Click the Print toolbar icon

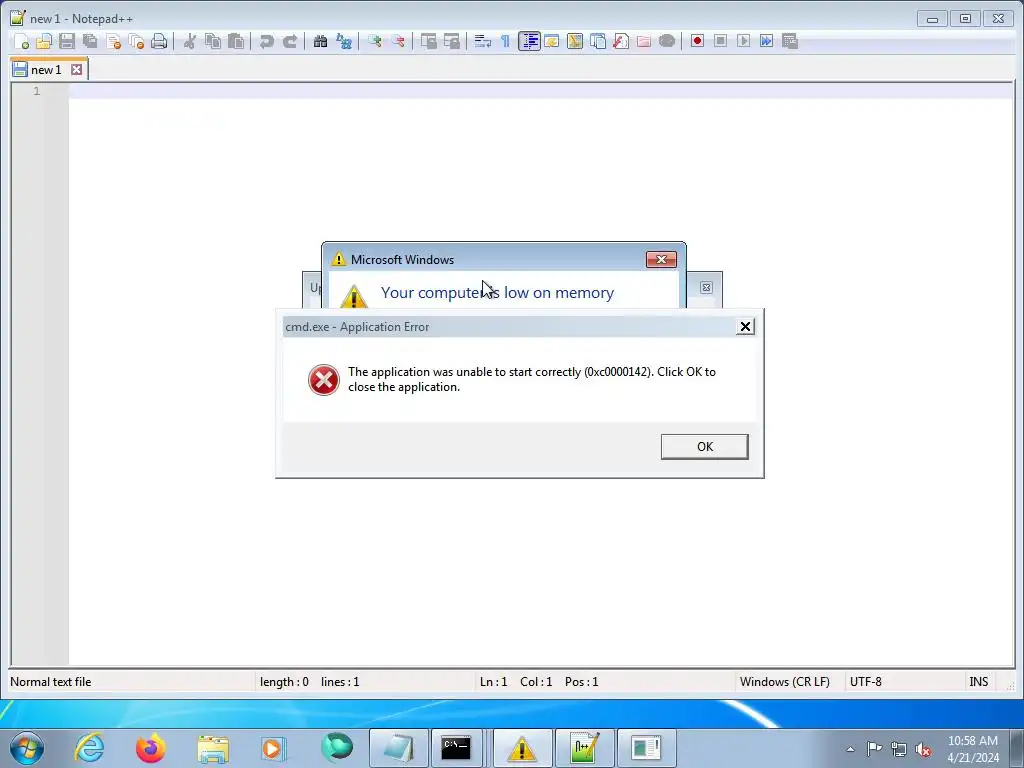pyautogui.click(x=159, y=42)
